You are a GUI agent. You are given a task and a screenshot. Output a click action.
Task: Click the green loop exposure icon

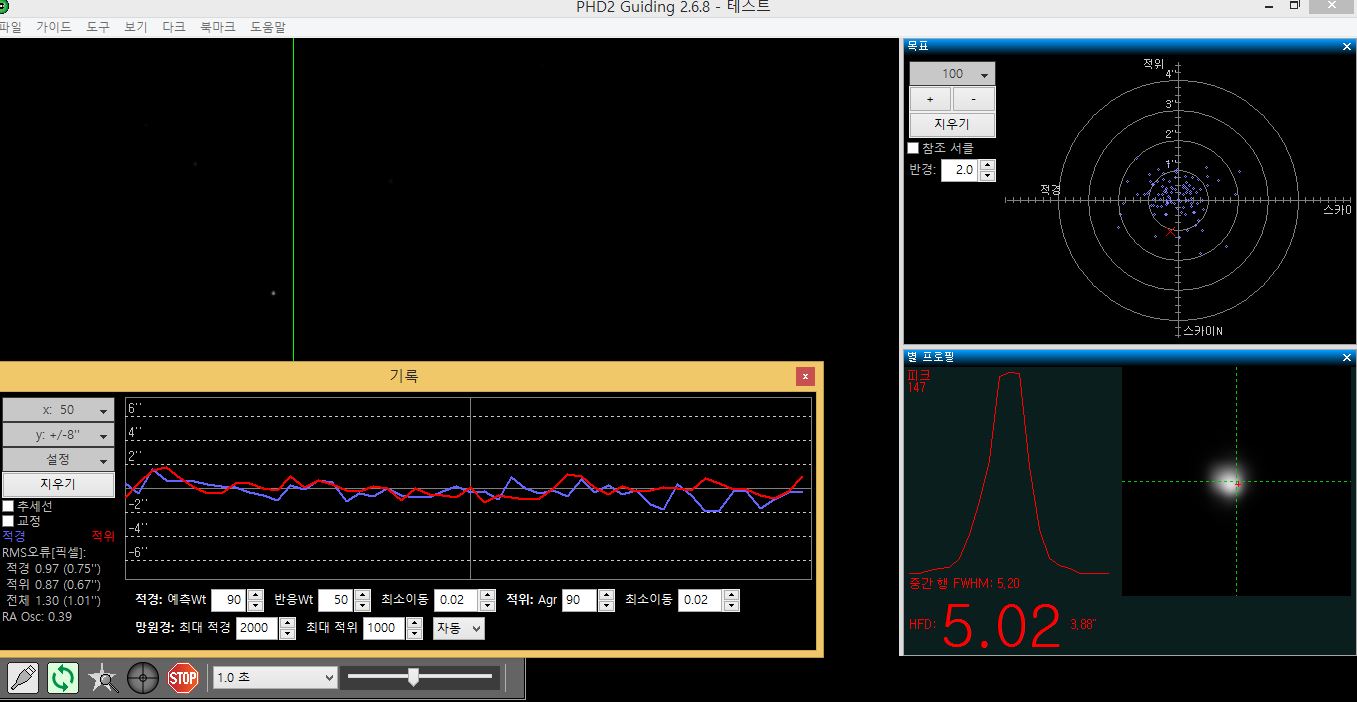click(62, 678)
